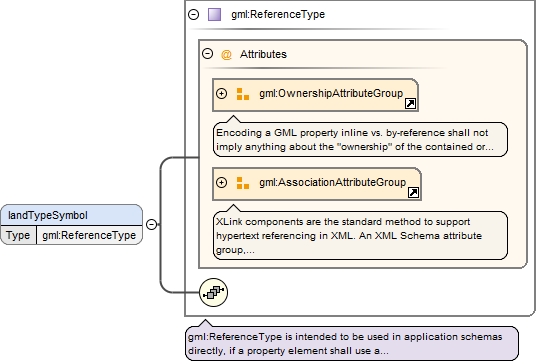
Task: Select the sequence compositor circle icon
Action: click(x=213, y=292)
